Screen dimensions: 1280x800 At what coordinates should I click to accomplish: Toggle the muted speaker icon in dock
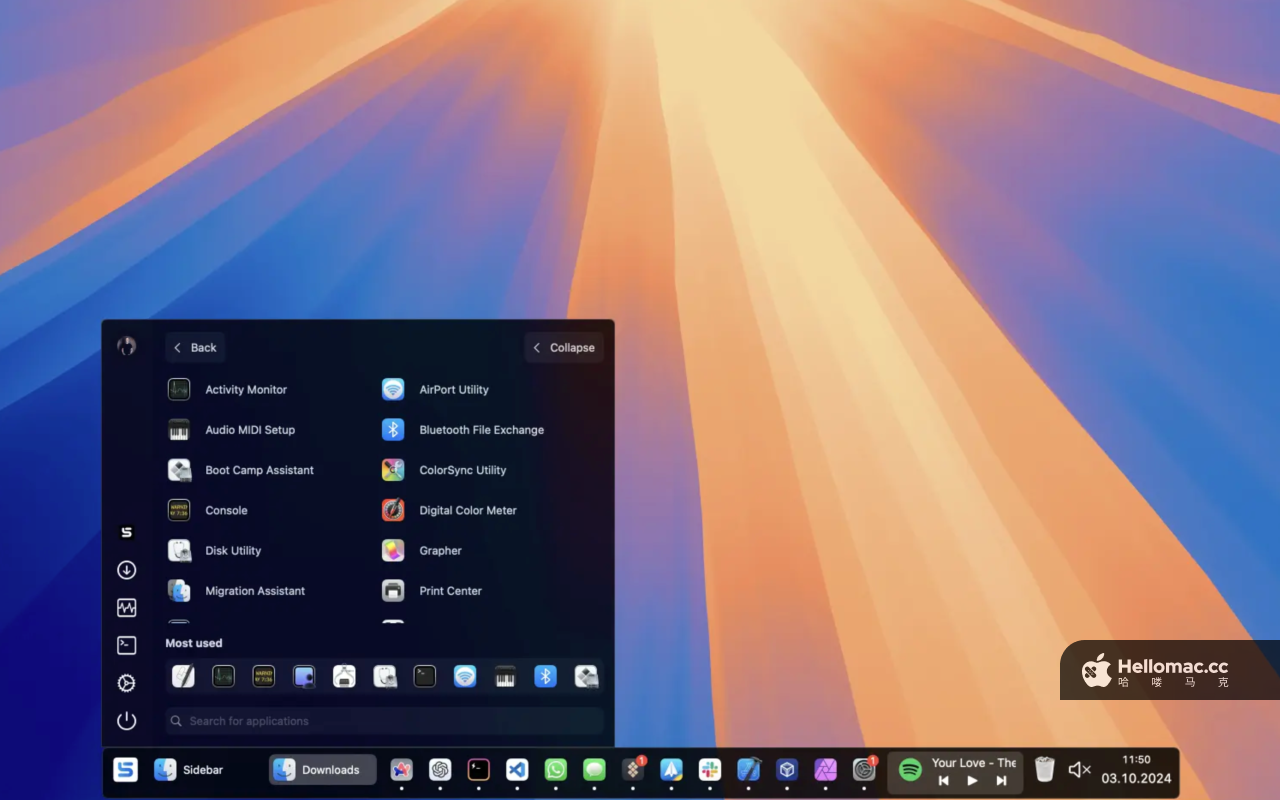(1079, 770)
